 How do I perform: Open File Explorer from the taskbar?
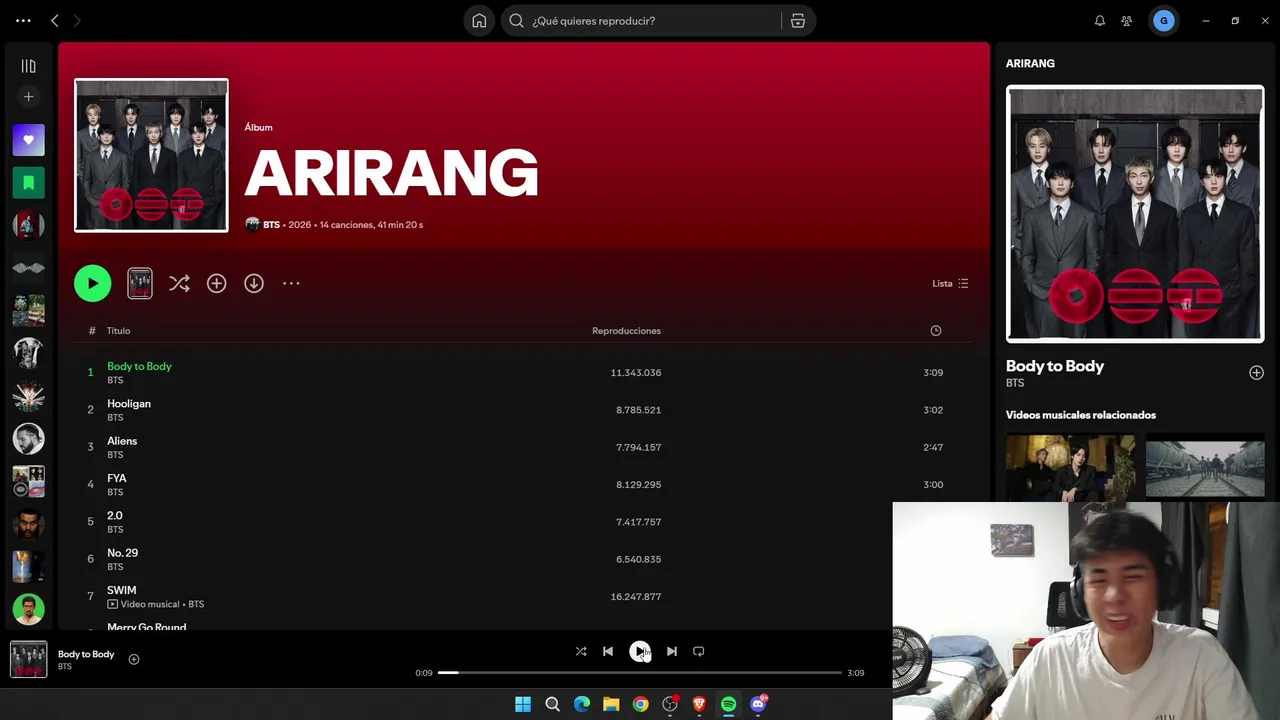611,704
